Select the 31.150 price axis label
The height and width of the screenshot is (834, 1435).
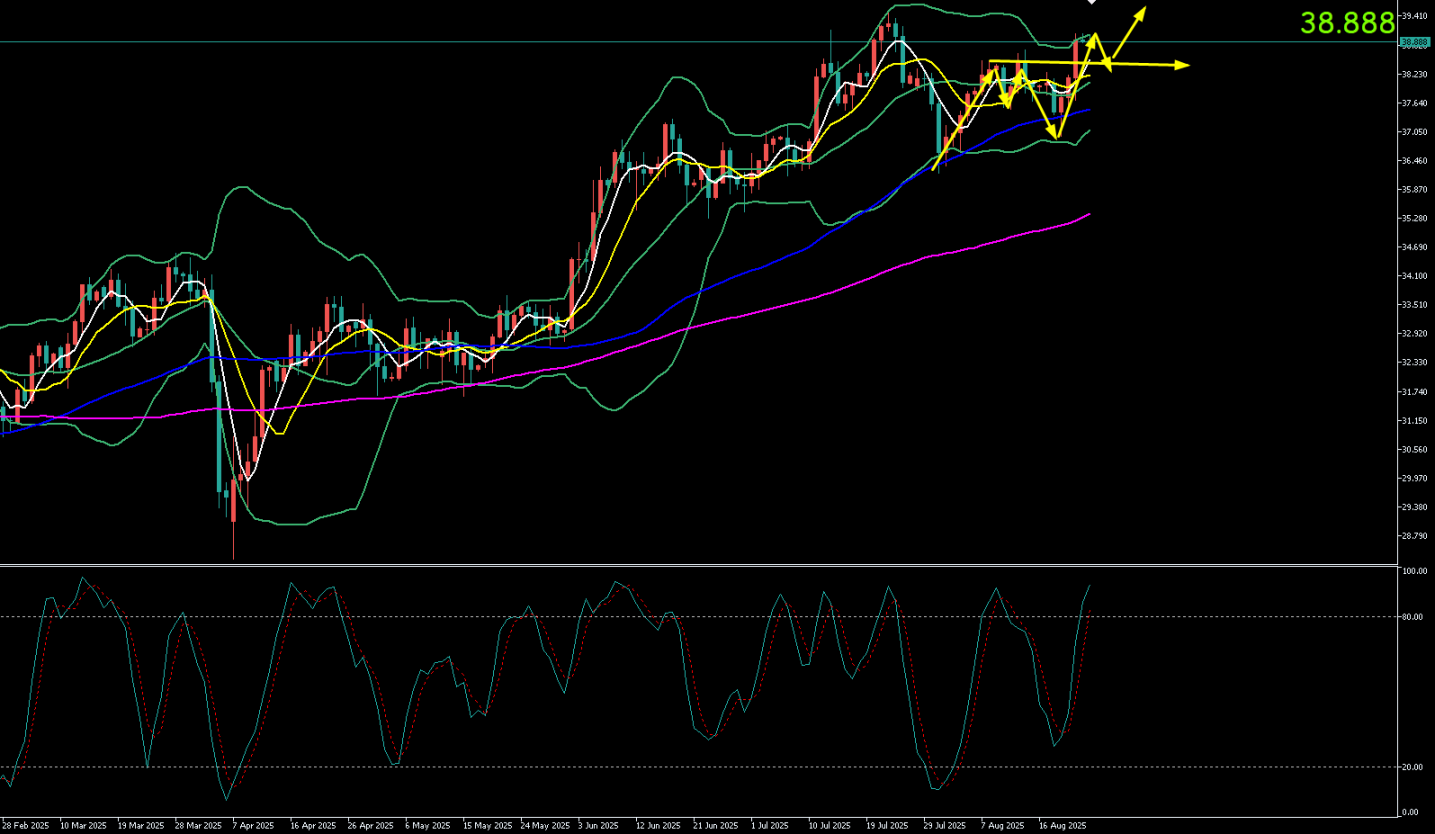[x=1414, y=420]
